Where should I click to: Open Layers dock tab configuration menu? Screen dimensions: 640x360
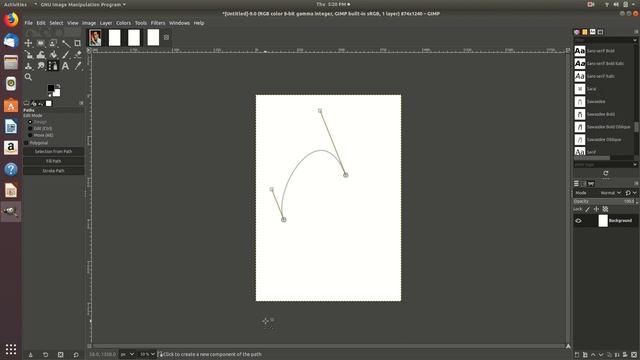pos(636,184)
